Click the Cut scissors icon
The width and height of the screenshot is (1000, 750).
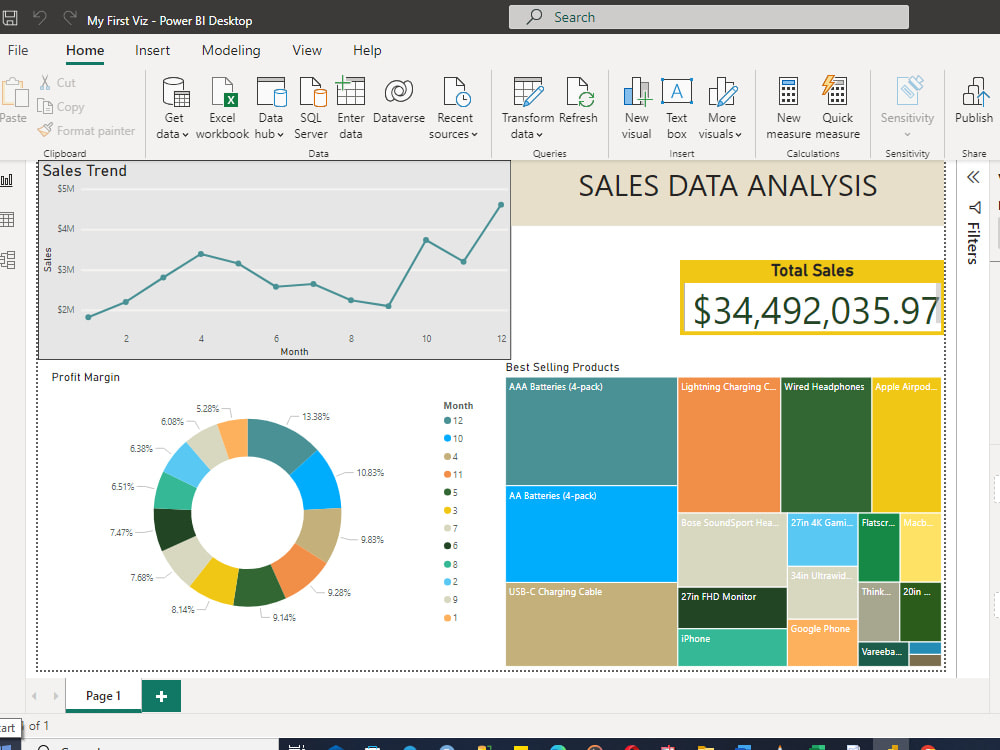point(45,82)
